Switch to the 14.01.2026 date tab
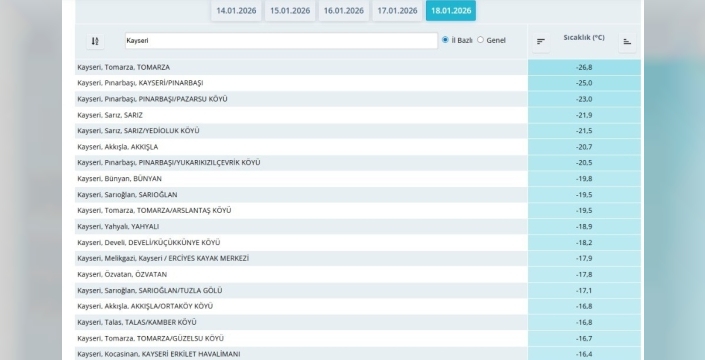 pos(236,11)
